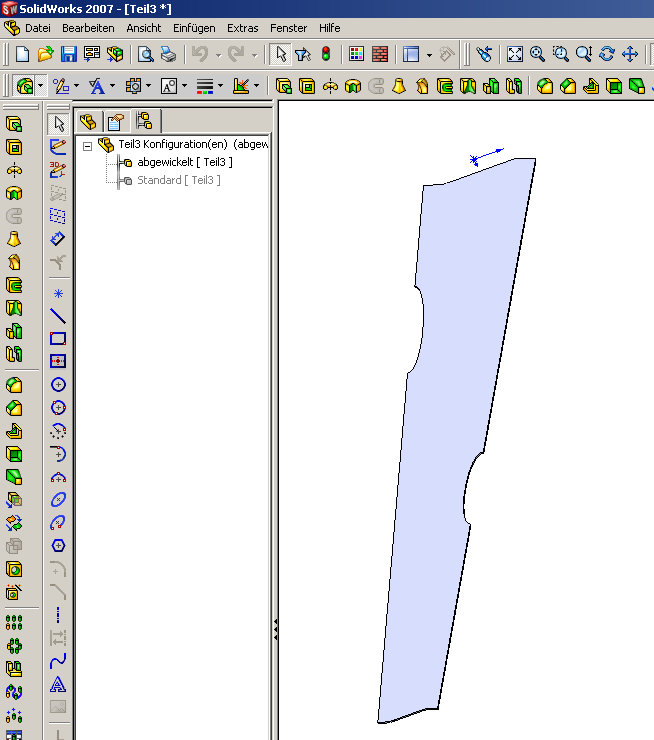This screenshot has width=654, height=740.
Task: Select the abgewickelt [ Teil3 ] configuration
Action: click(x=184, y=162)
